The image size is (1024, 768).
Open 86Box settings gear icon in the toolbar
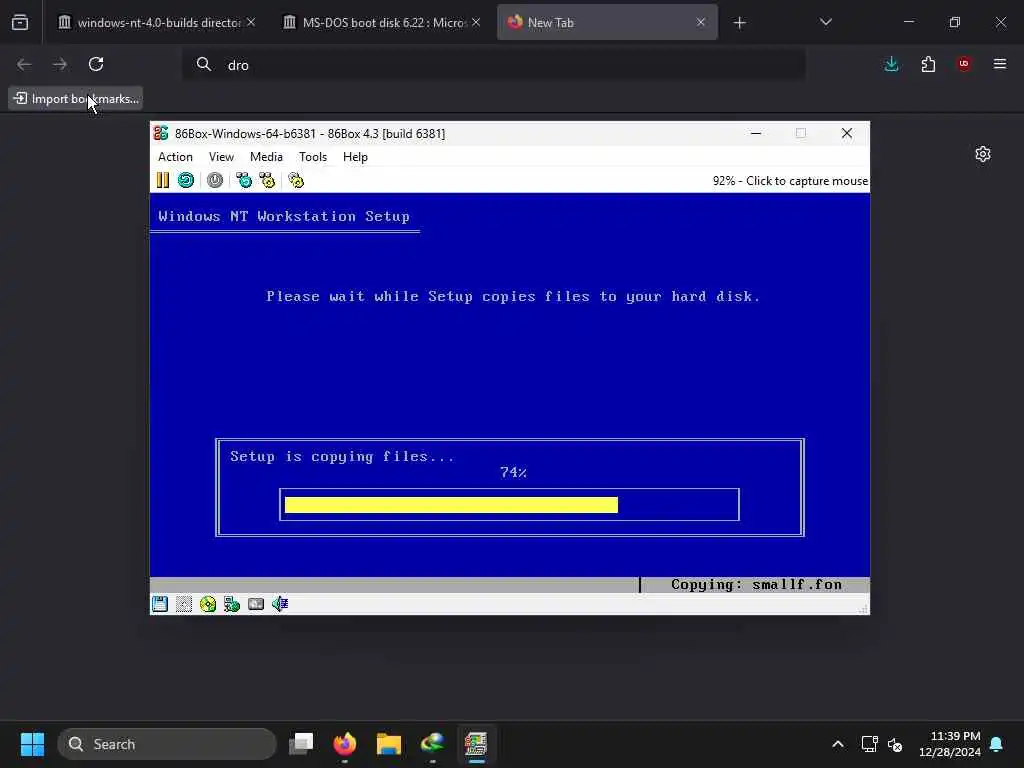[x=296, y=180]
